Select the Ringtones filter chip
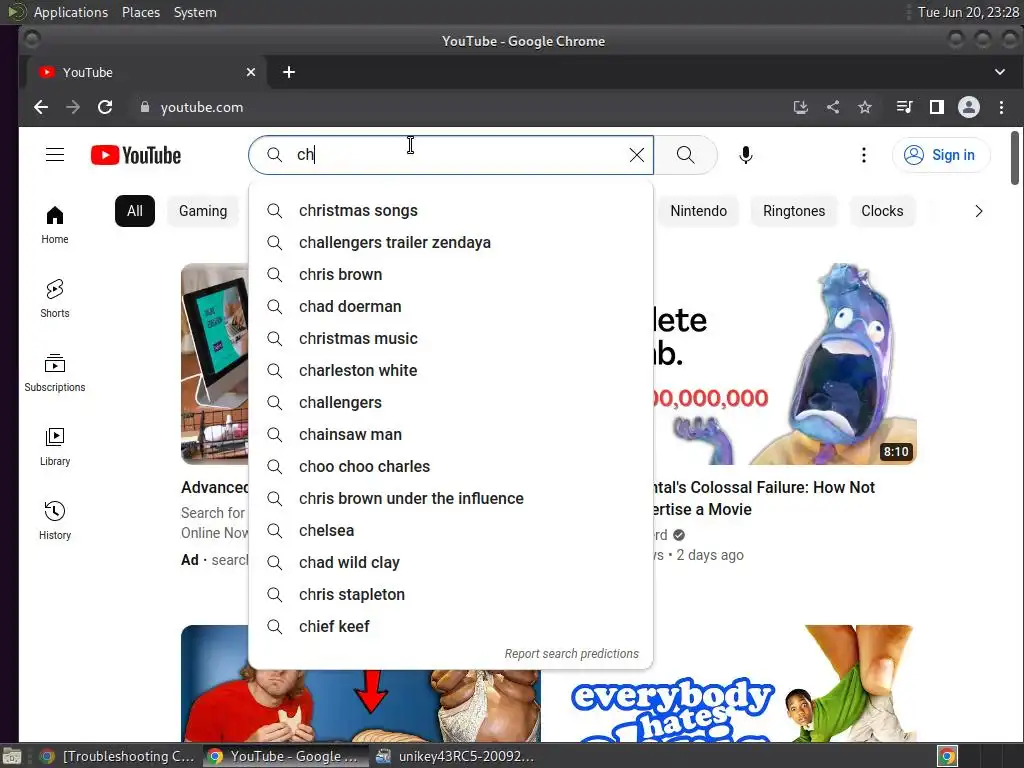This screenshot has width=1024, height=768. point(794,211)
